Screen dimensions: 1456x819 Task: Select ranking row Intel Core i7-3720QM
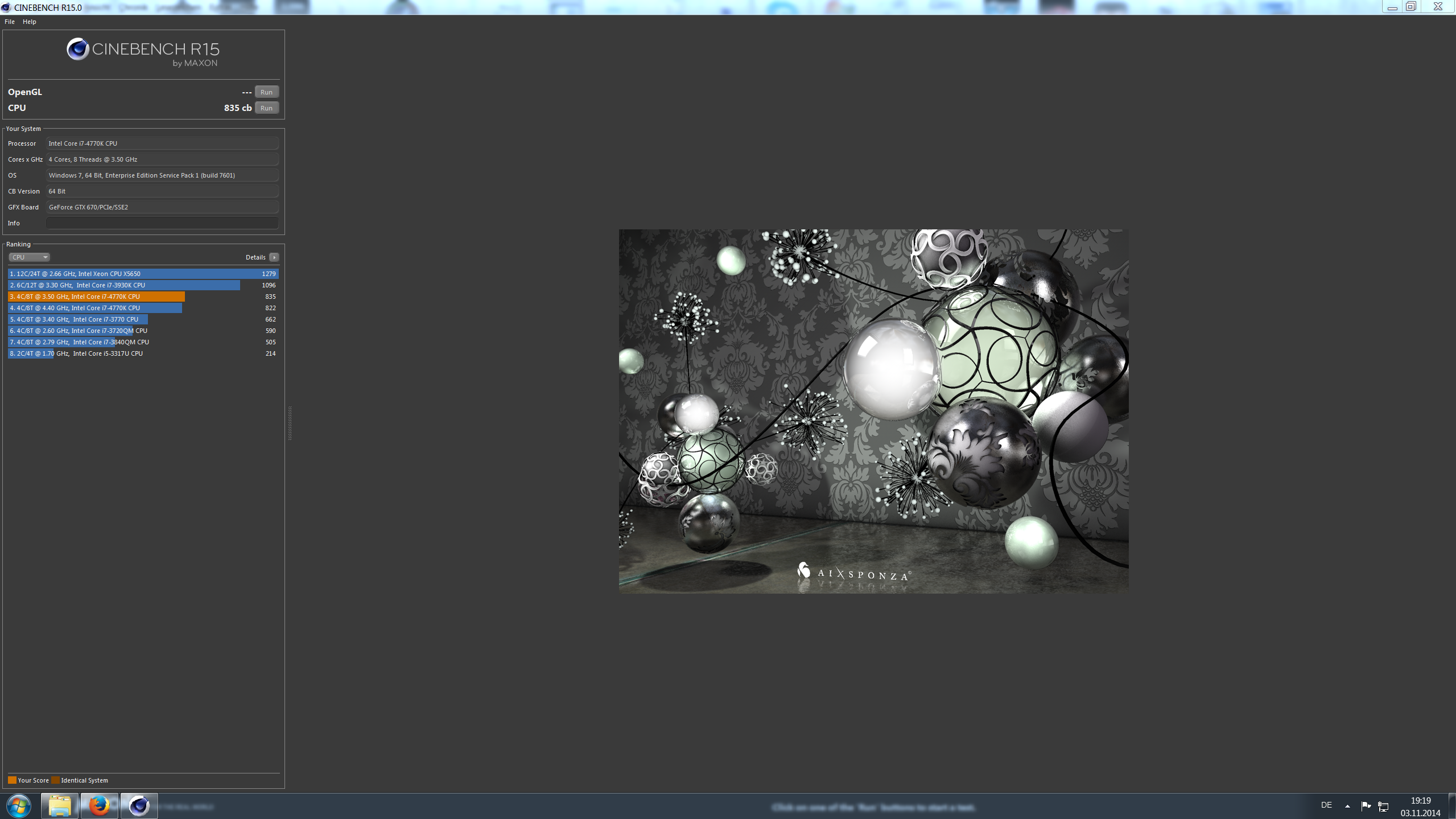click(143, 331)
